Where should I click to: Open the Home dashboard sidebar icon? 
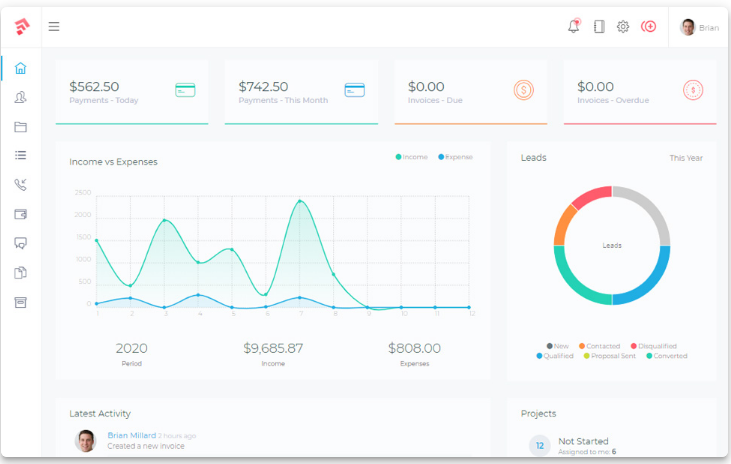pos(20,69)
